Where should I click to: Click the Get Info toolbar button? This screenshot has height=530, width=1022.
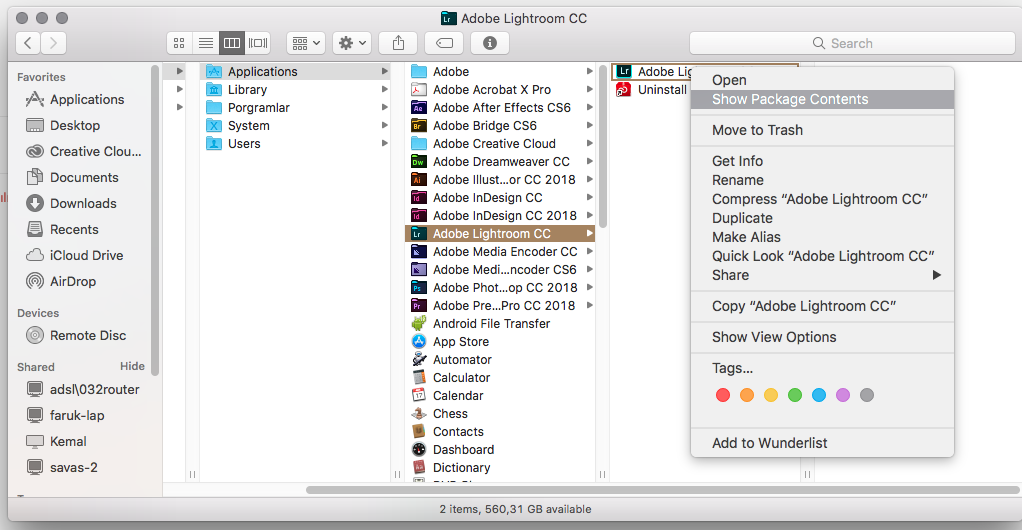[489, 43]
